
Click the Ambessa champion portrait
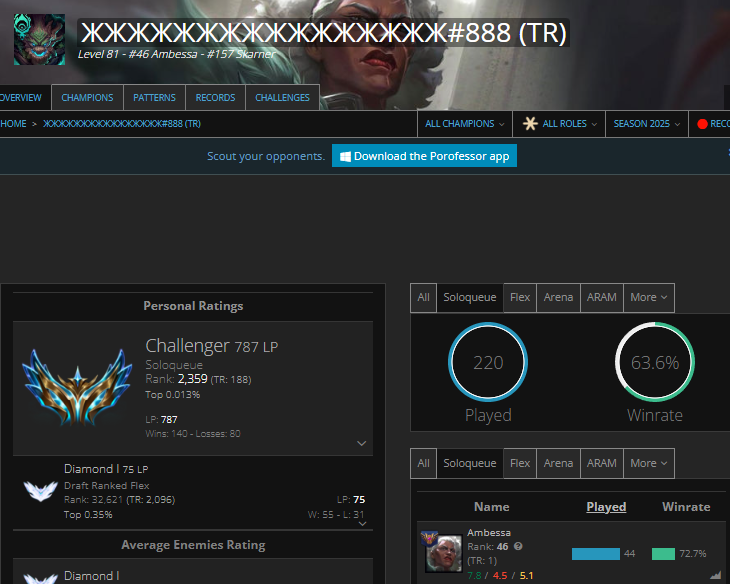[x=444, y=553]
